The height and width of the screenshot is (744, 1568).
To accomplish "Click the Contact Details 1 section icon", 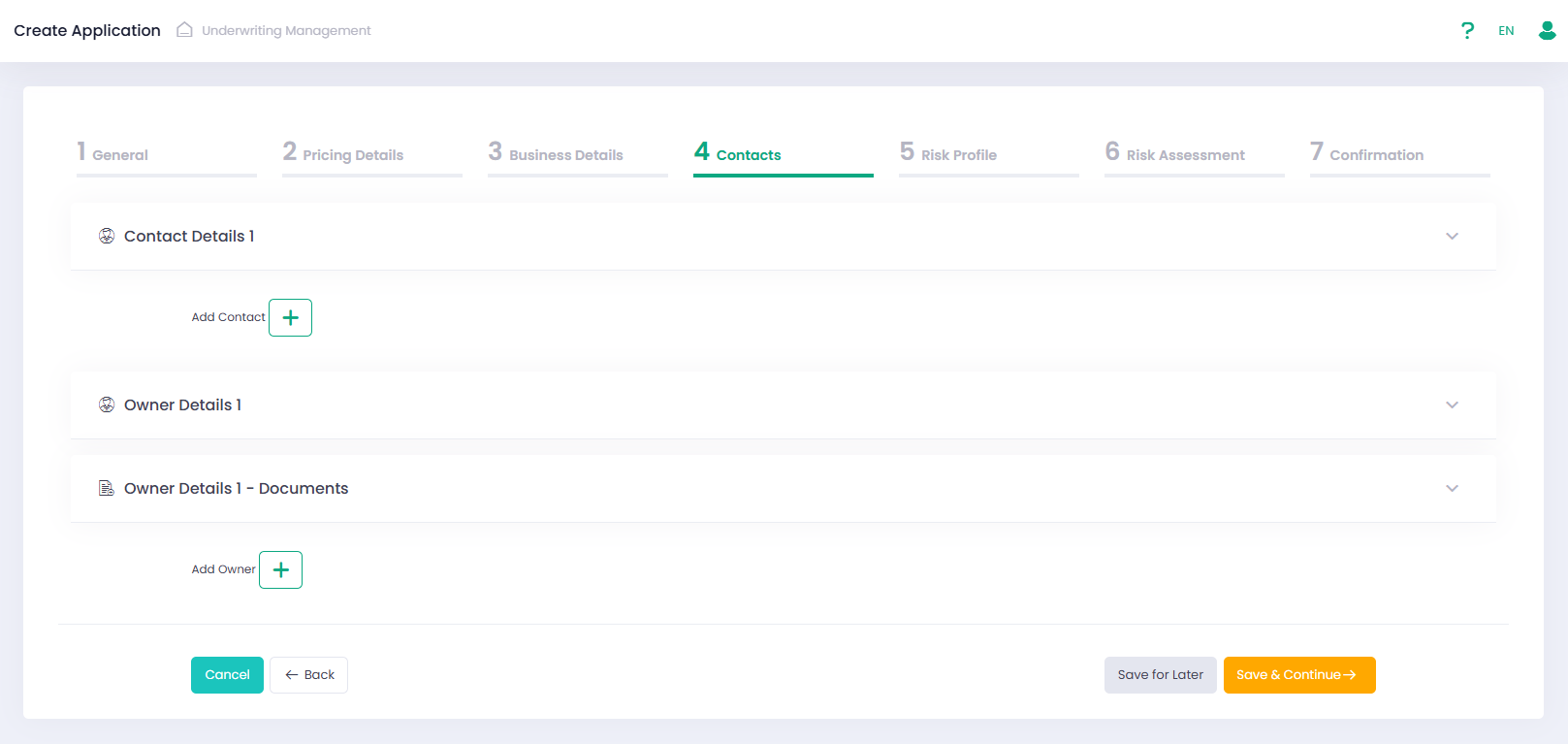I will [x=107, y=236].
